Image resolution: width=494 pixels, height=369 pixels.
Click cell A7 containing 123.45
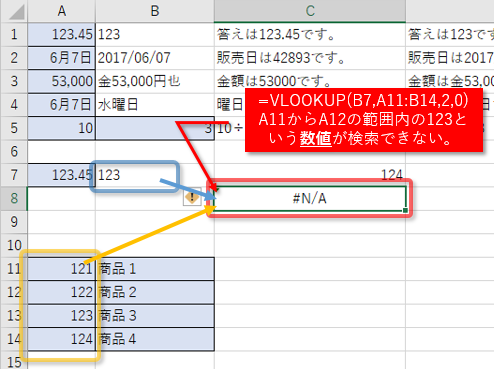62,175
